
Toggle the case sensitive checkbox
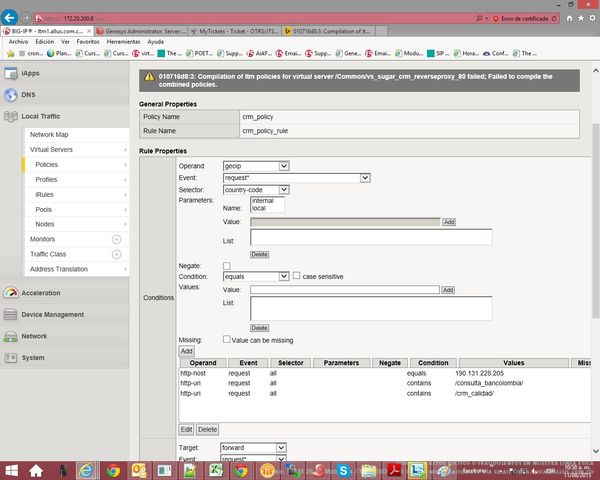[x=296, y=276]
